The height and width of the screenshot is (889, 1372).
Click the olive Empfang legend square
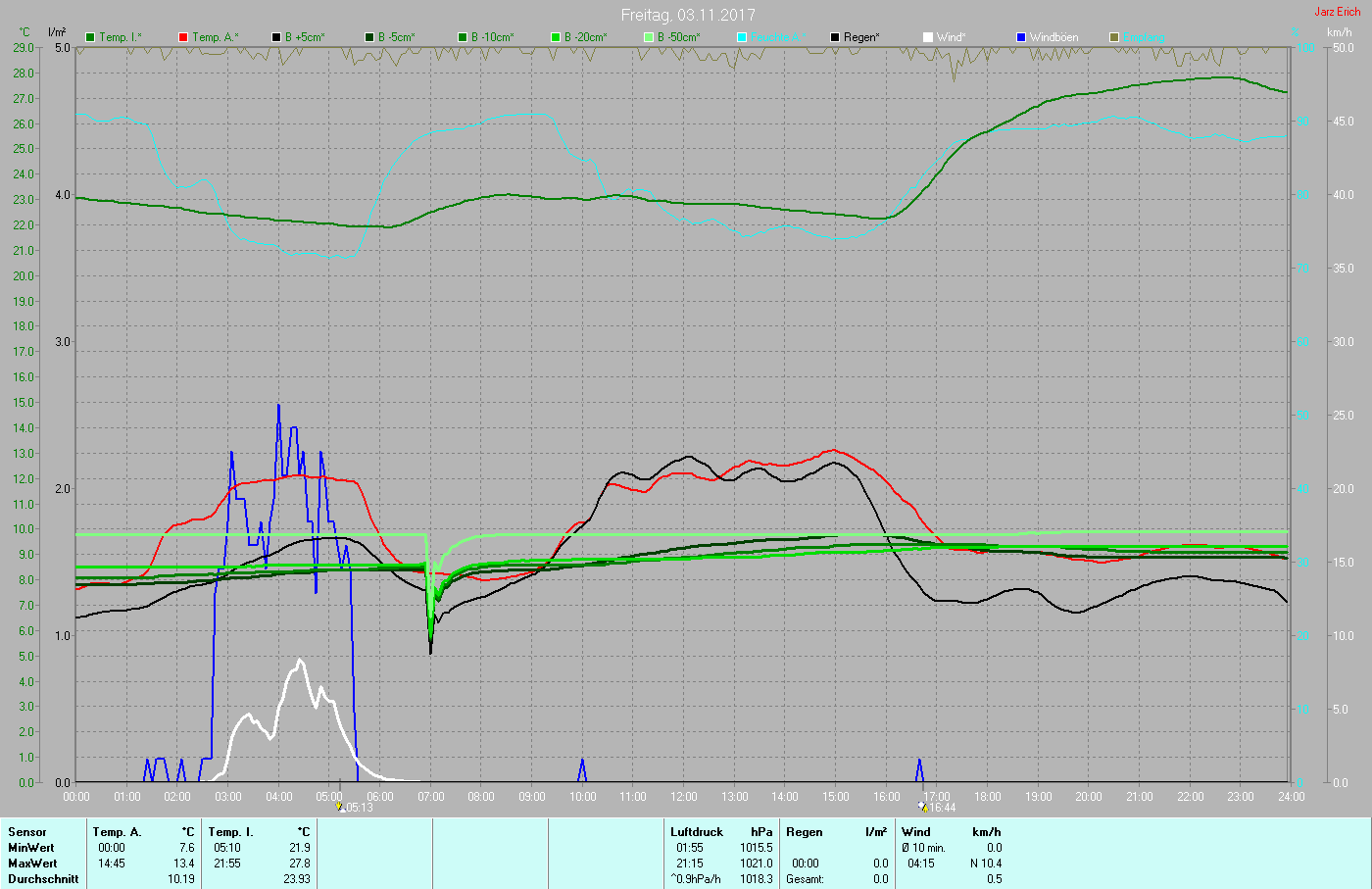[x=1114, y=37]
